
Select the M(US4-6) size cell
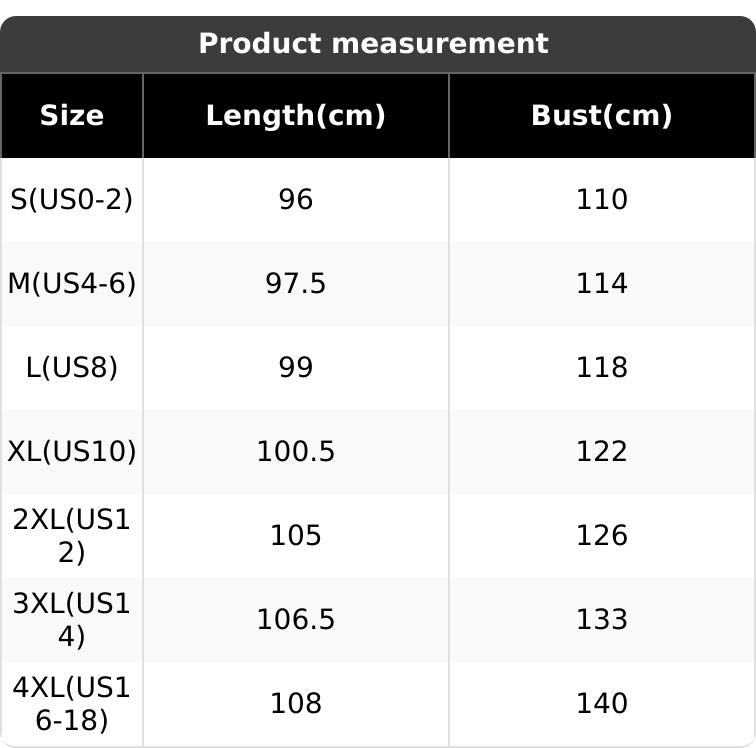pos(71,284)
